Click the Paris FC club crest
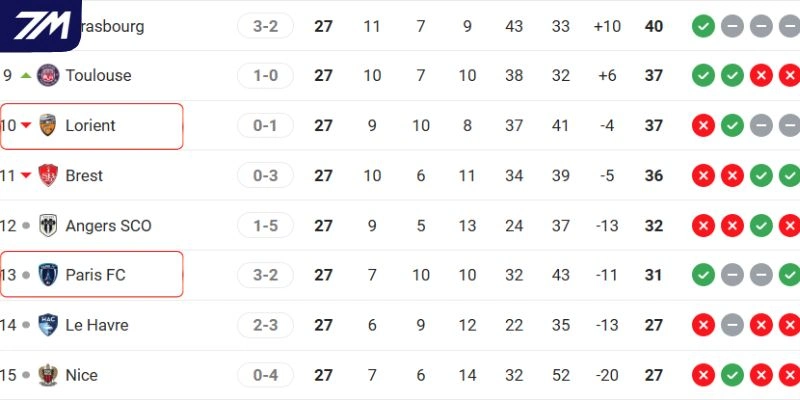Image resolution: width=800 pixels, height=400 pixels. 47,275
